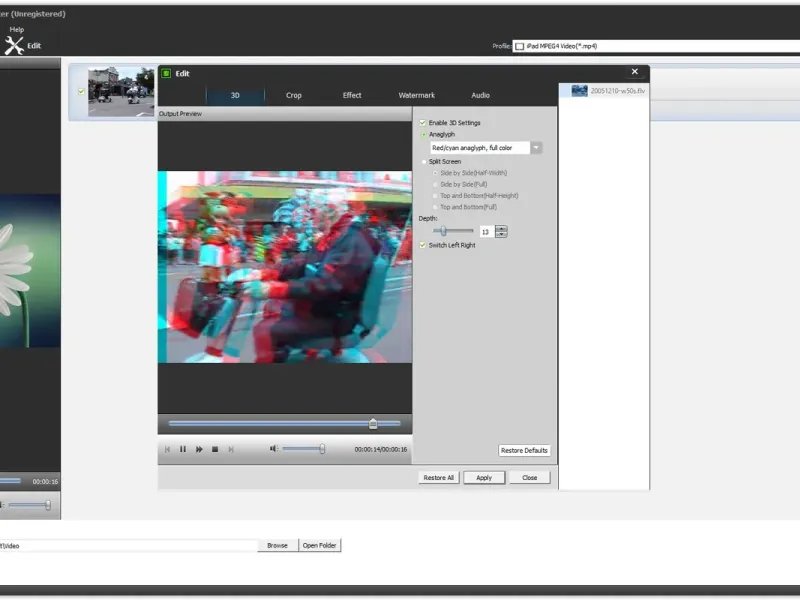Click the green Edit dialog title icon

click(x=166, y=73)
